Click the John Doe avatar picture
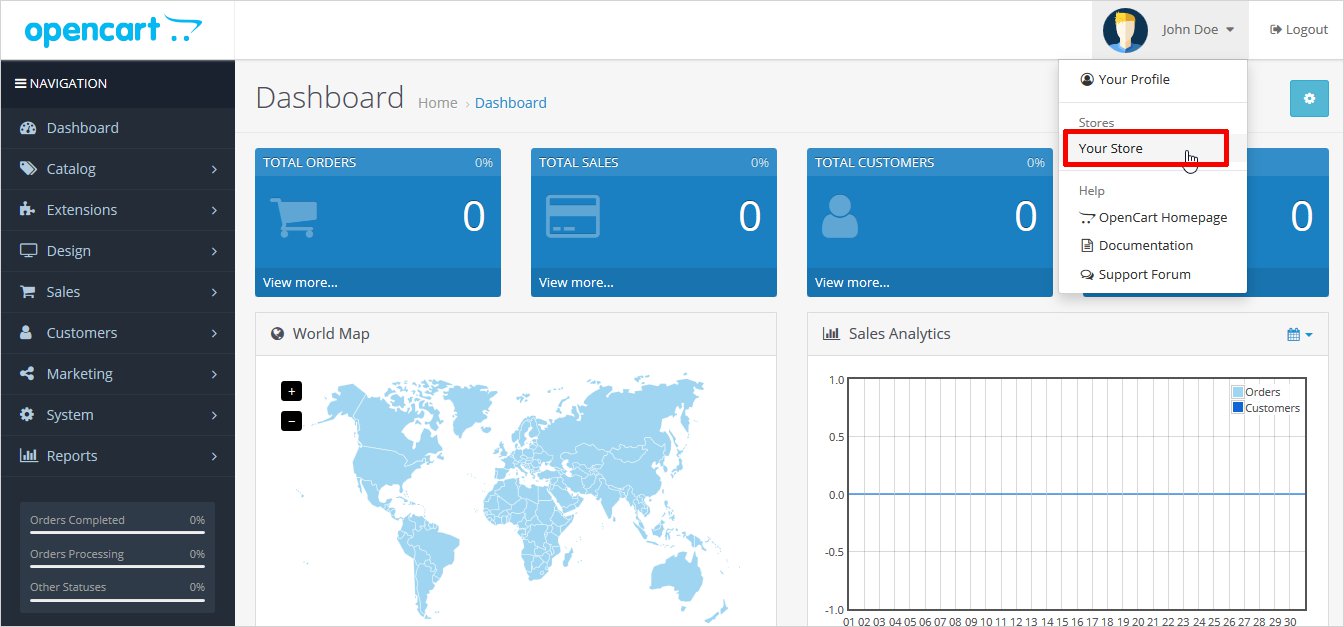Viewport: 1344px width, 627px height. pos(1125,30)
